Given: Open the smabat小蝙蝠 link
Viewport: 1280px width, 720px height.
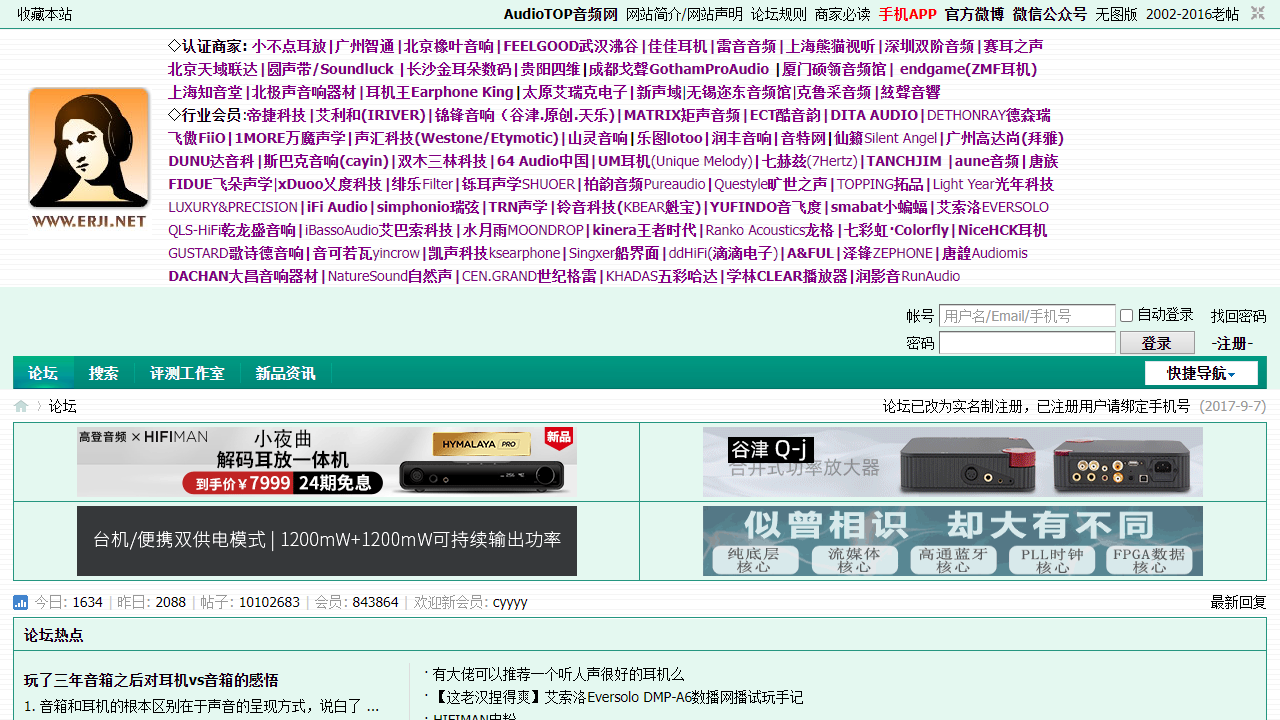Looking at the screenshot, I should [879, 207].
